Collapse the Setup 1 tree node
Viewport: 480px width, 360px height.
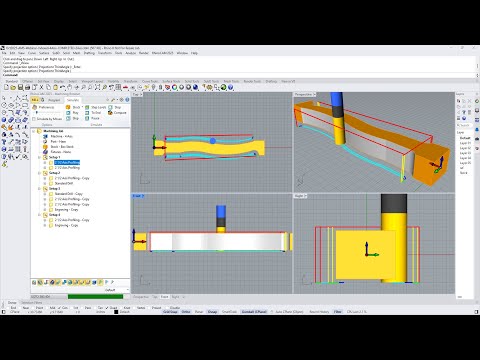click(x=39, y=157)
